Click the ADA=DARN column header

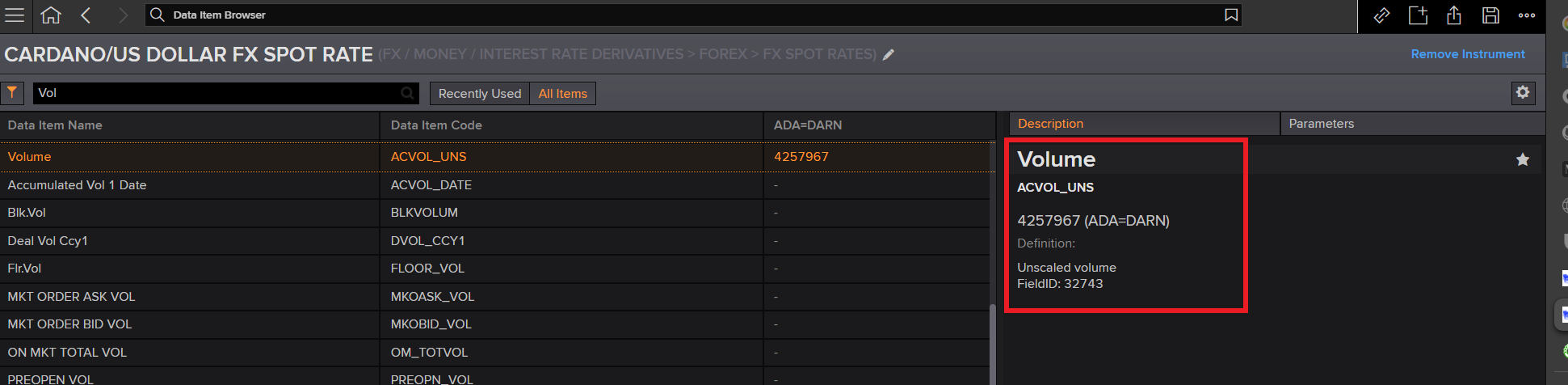click(x=879, y=125)
